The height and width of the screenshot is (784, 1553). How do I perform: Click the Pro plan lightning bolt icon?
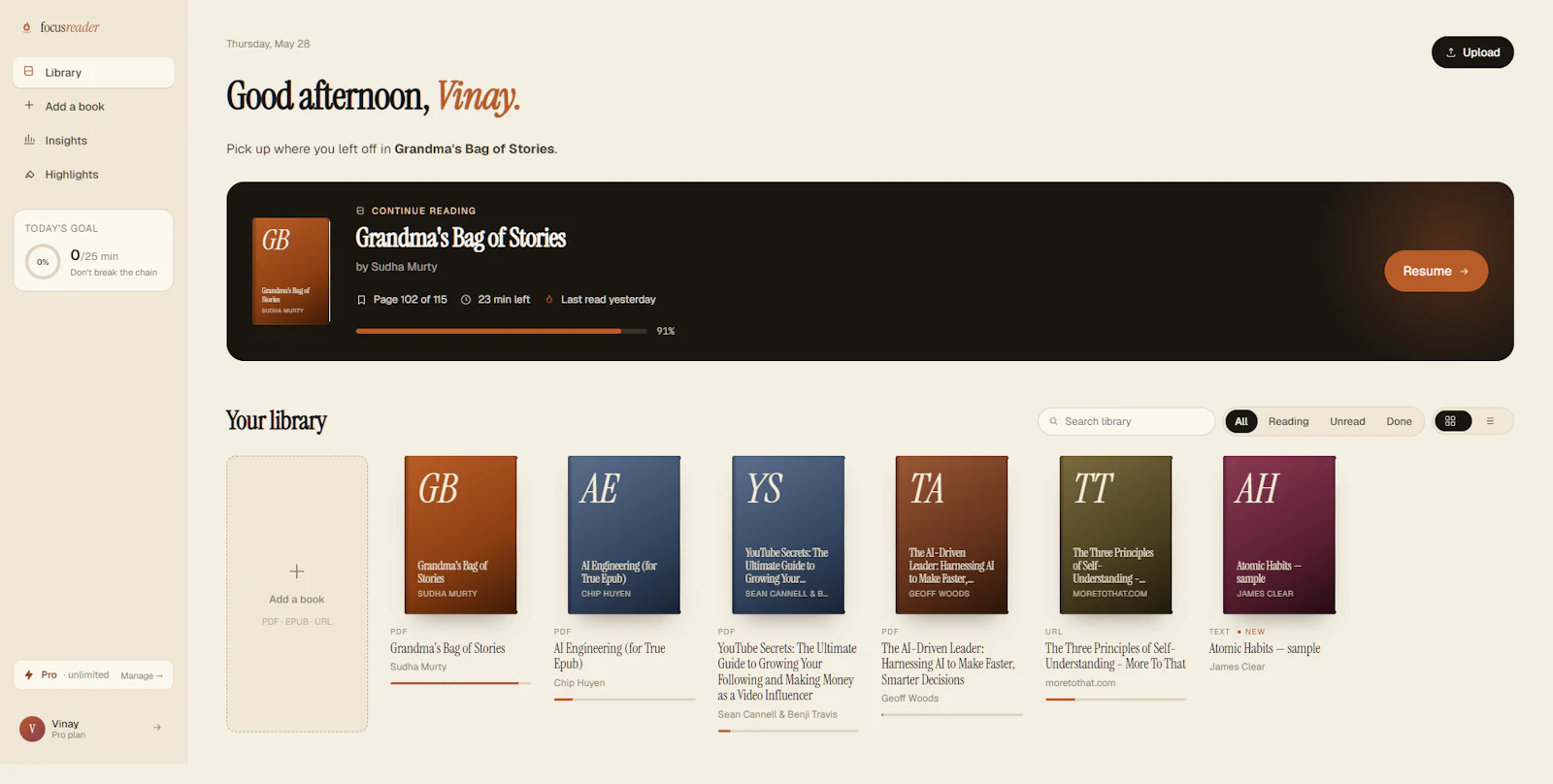(x=29, y=674)
